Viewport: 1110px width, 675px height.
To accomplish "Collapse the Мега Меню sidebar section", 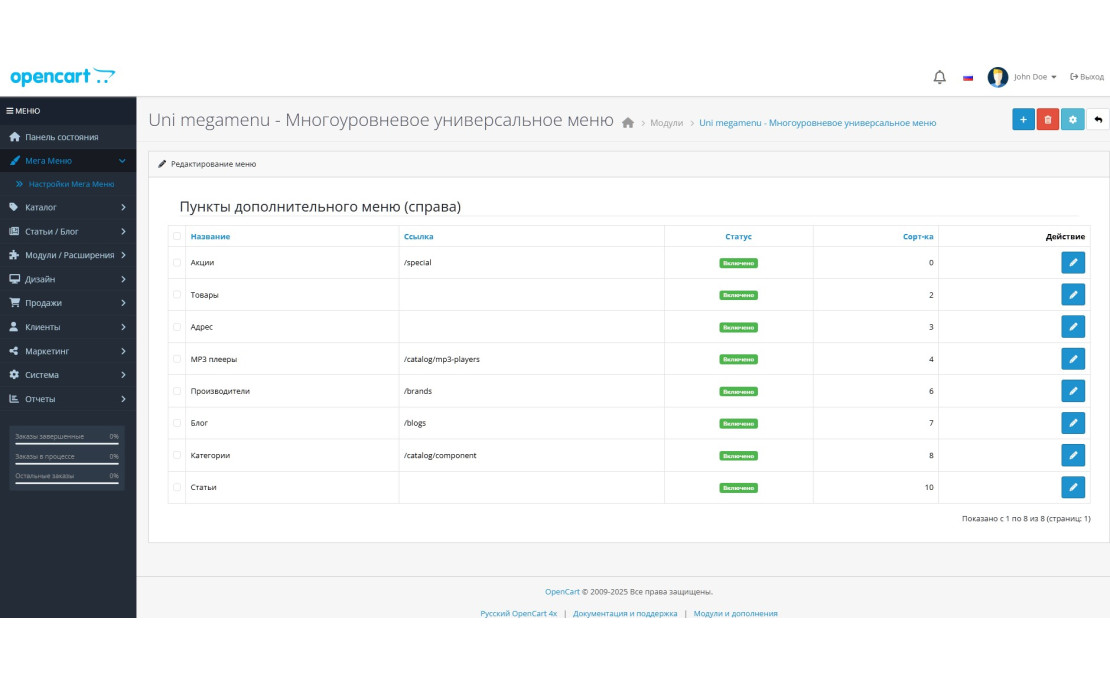I will pyautogui.click(x=68, y=161).
